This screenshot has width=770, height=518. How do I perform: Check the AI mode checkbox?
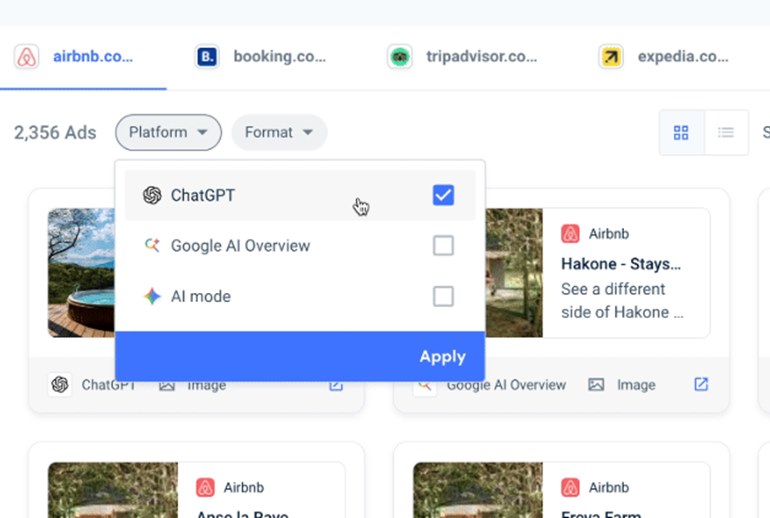tap(443, 296)
